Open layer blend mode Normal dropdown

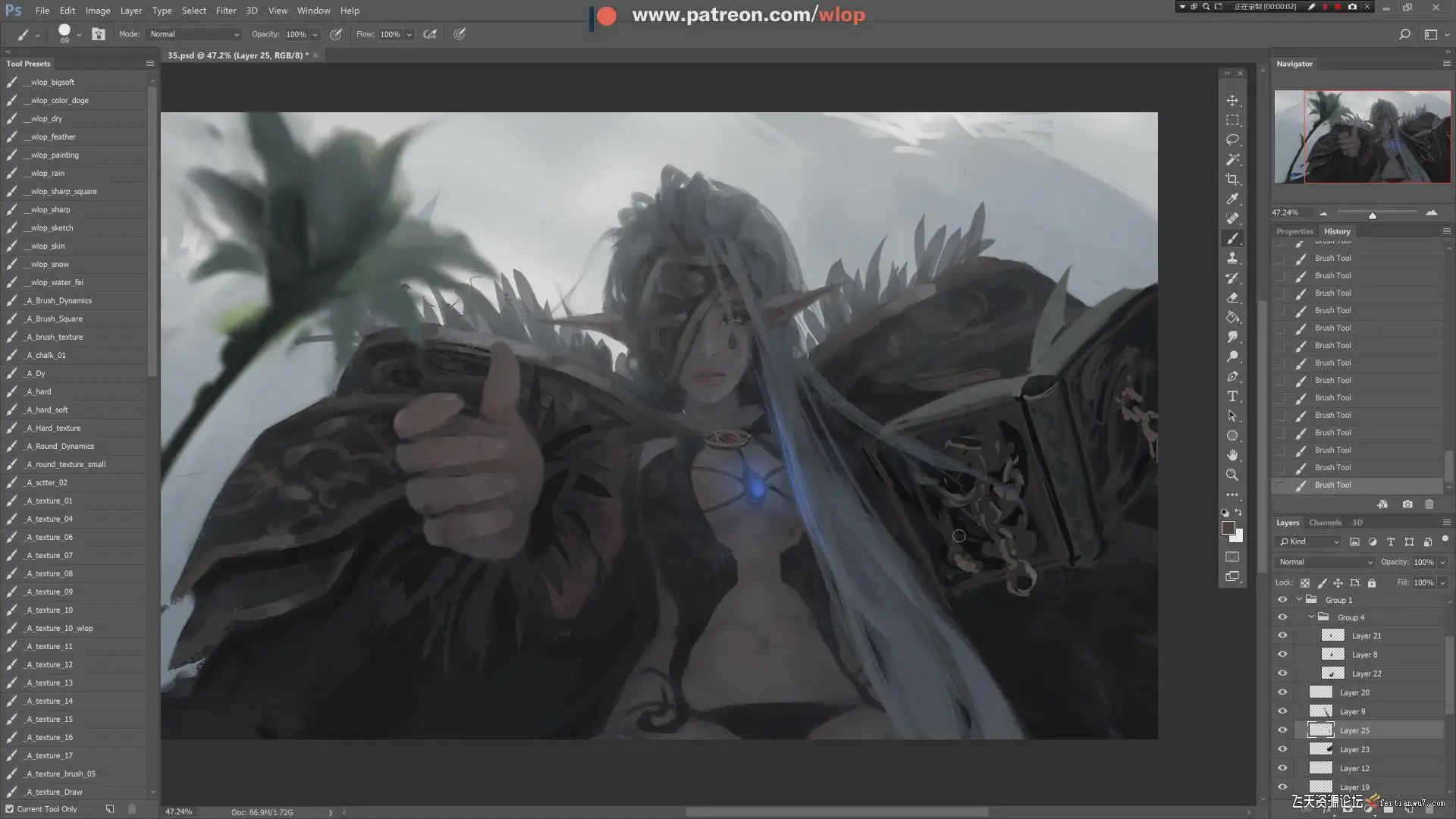(x=1325, y=562)
